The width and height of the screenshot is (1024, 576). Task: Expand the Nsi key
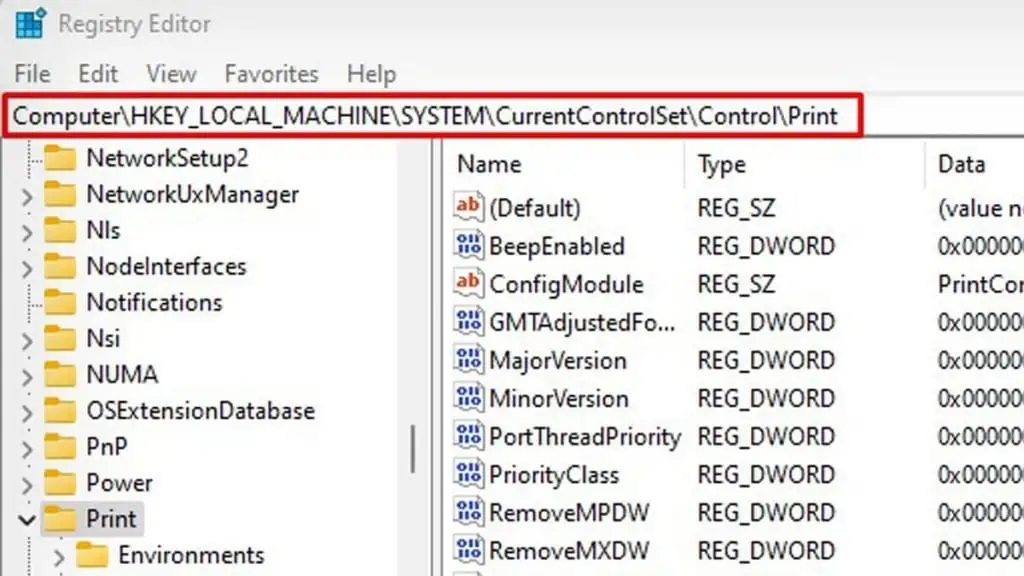coord(26,340)
